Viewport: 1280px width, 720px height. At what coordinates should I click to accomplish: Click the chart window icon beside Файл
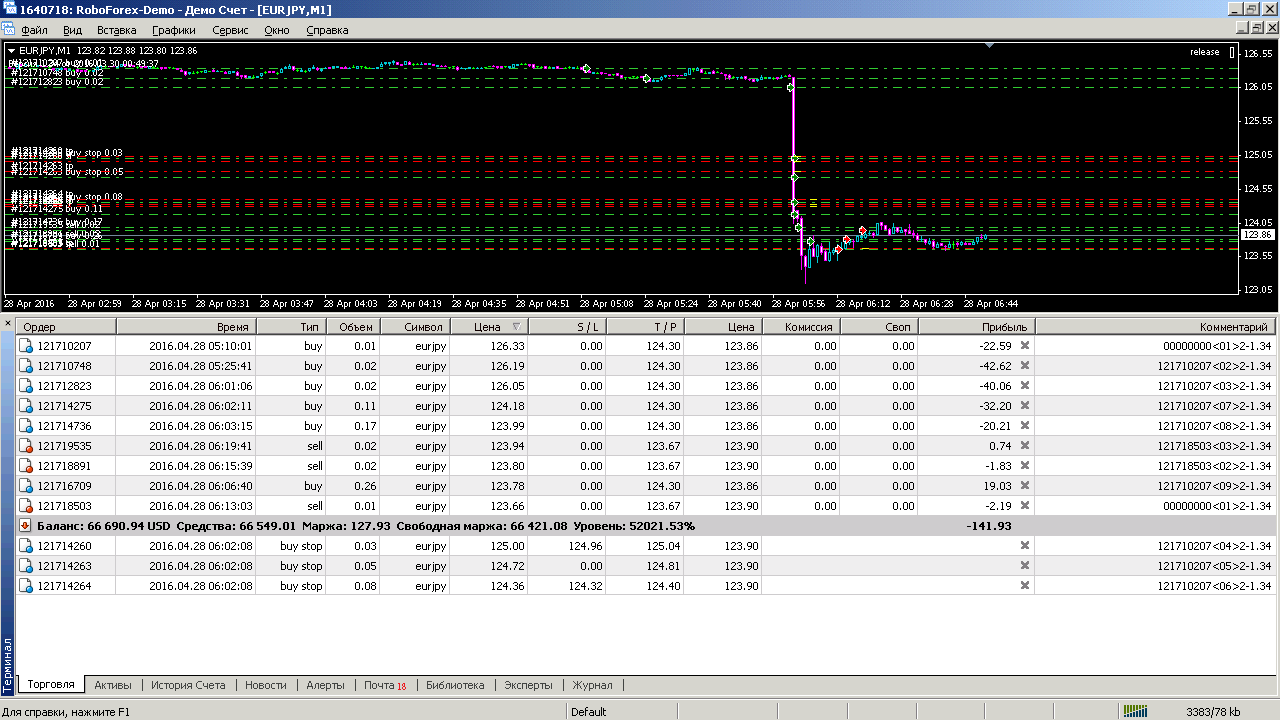click(9, 30)
